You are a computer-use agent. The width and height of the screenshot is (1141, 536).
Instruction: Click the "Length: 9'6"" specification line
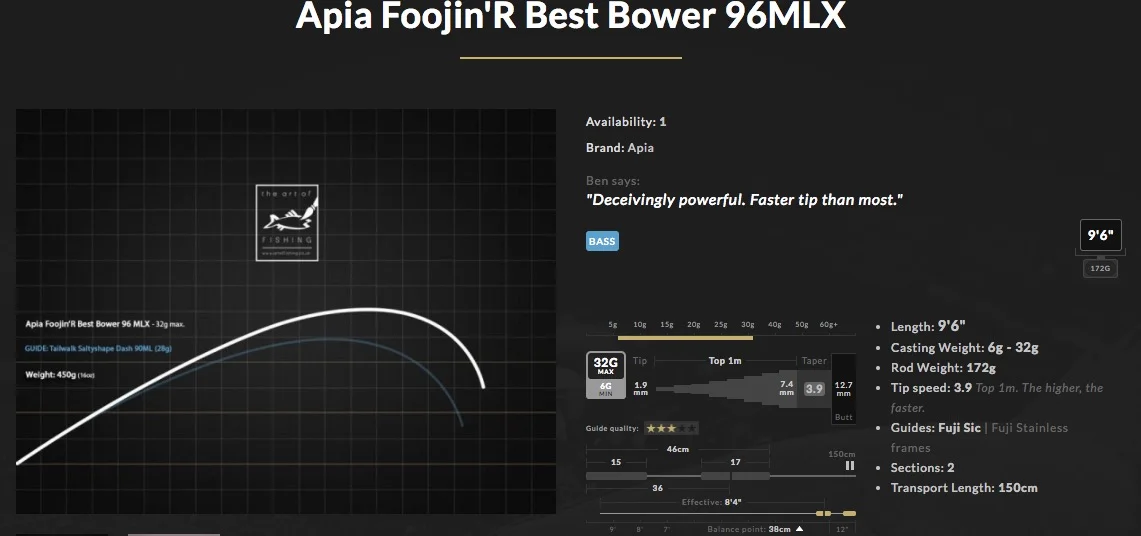tap(928, 327)
